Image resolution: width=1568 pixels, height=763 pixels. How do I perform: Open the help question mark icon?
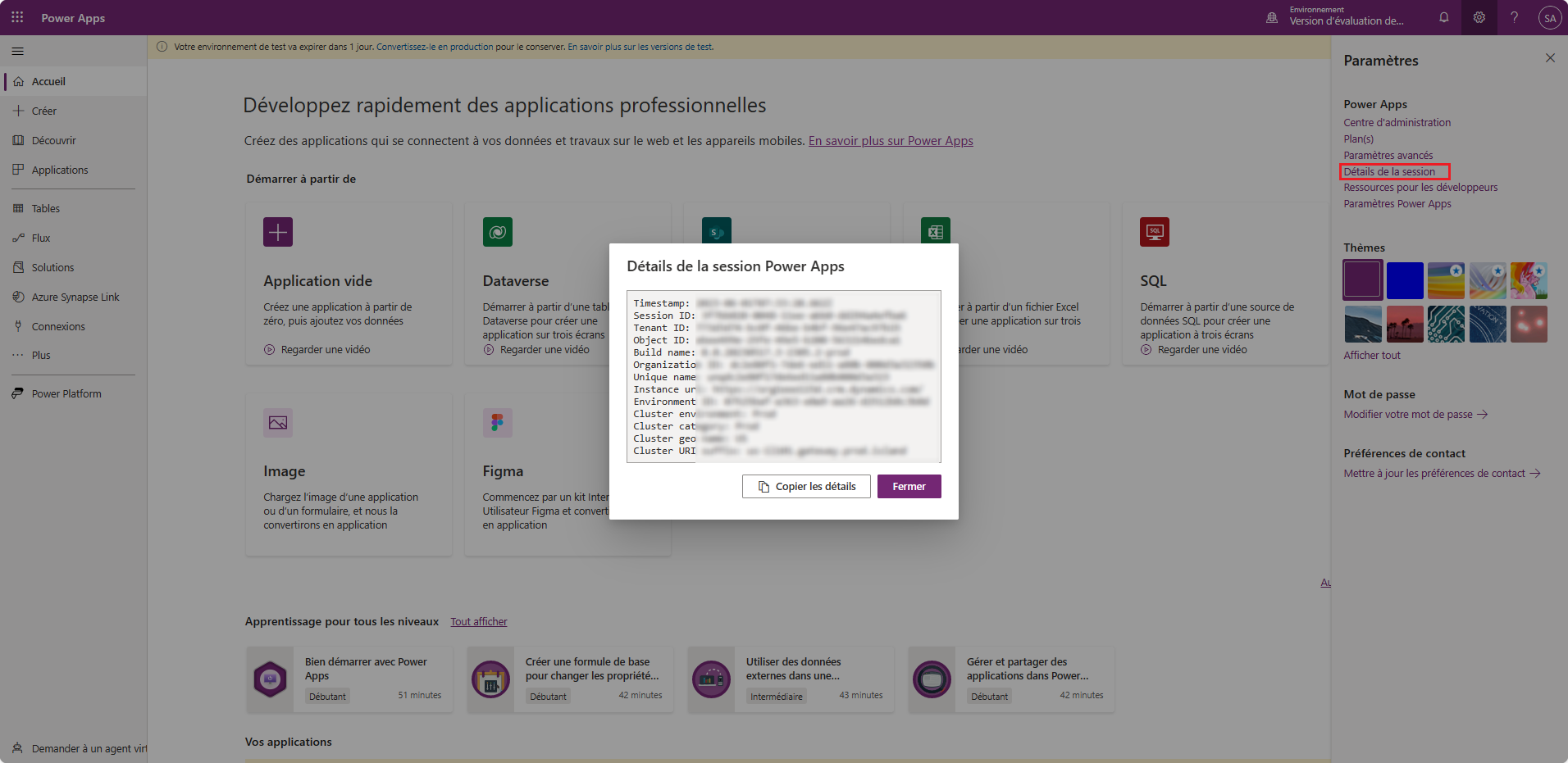[x=1514, y=17]
